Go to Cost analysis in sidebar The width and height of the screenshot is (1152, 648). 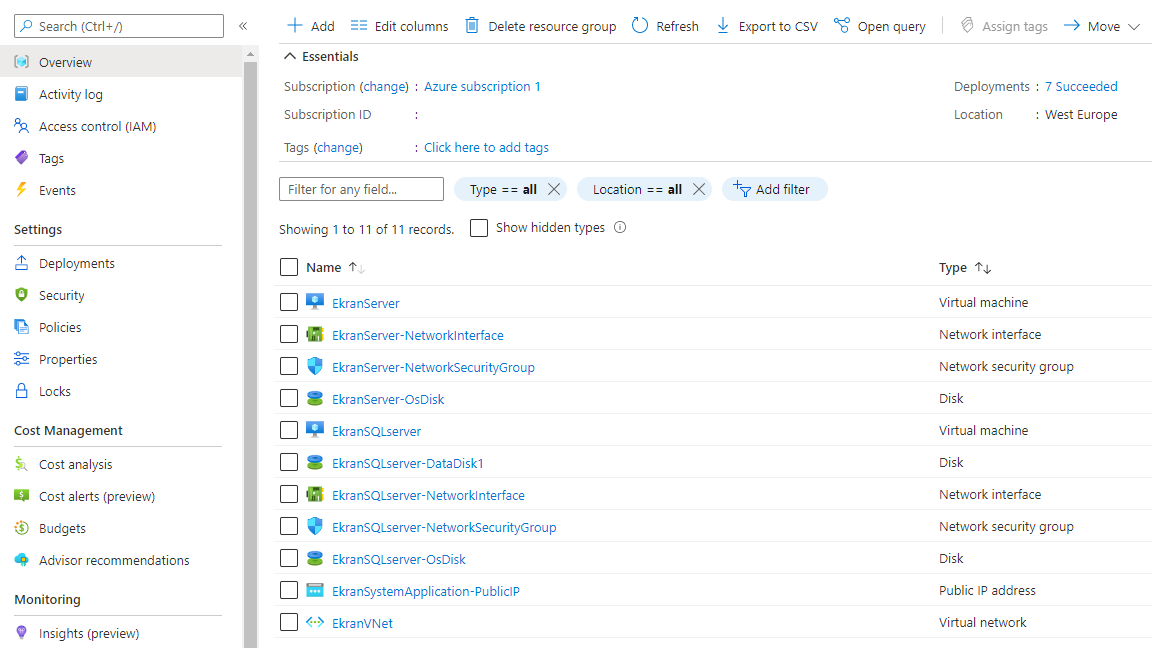point(75,465)
